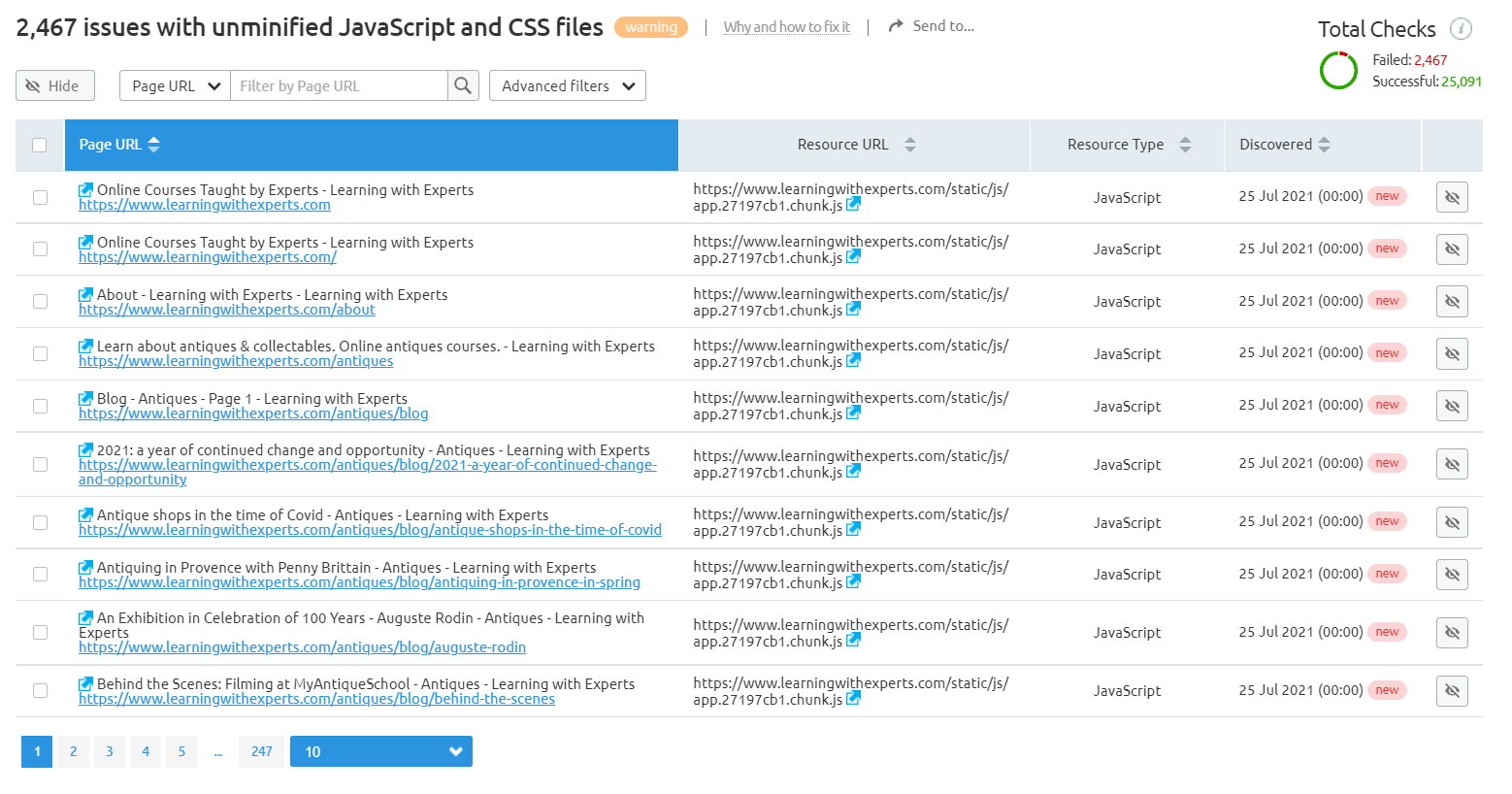The height and width of the screenshot is (794, 1512).
Task: Sort by Resource Type arrows
Action: [x=1185, y=145]
